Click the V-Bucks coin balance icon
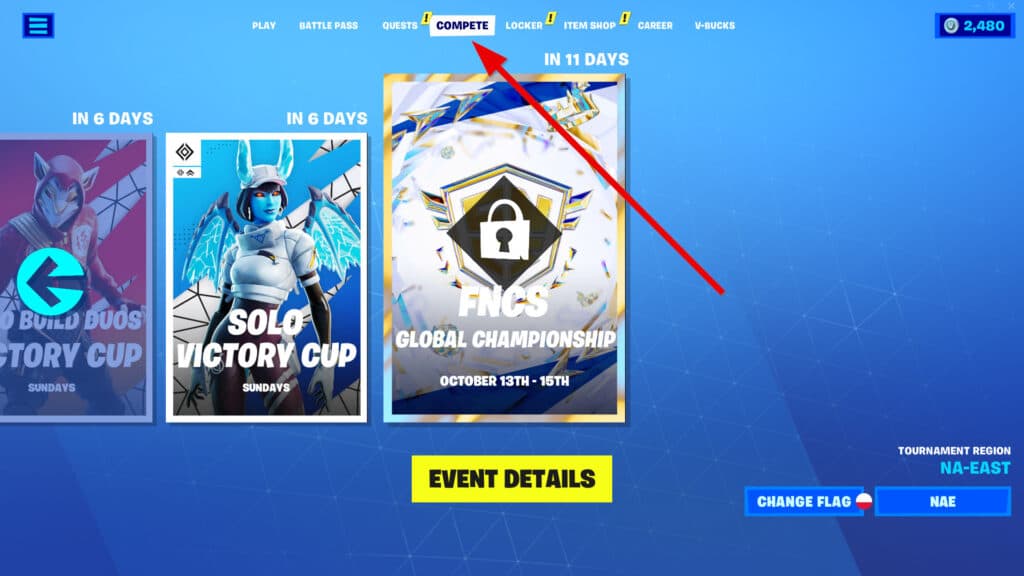The image size is (1024, 576). point(951,25)
